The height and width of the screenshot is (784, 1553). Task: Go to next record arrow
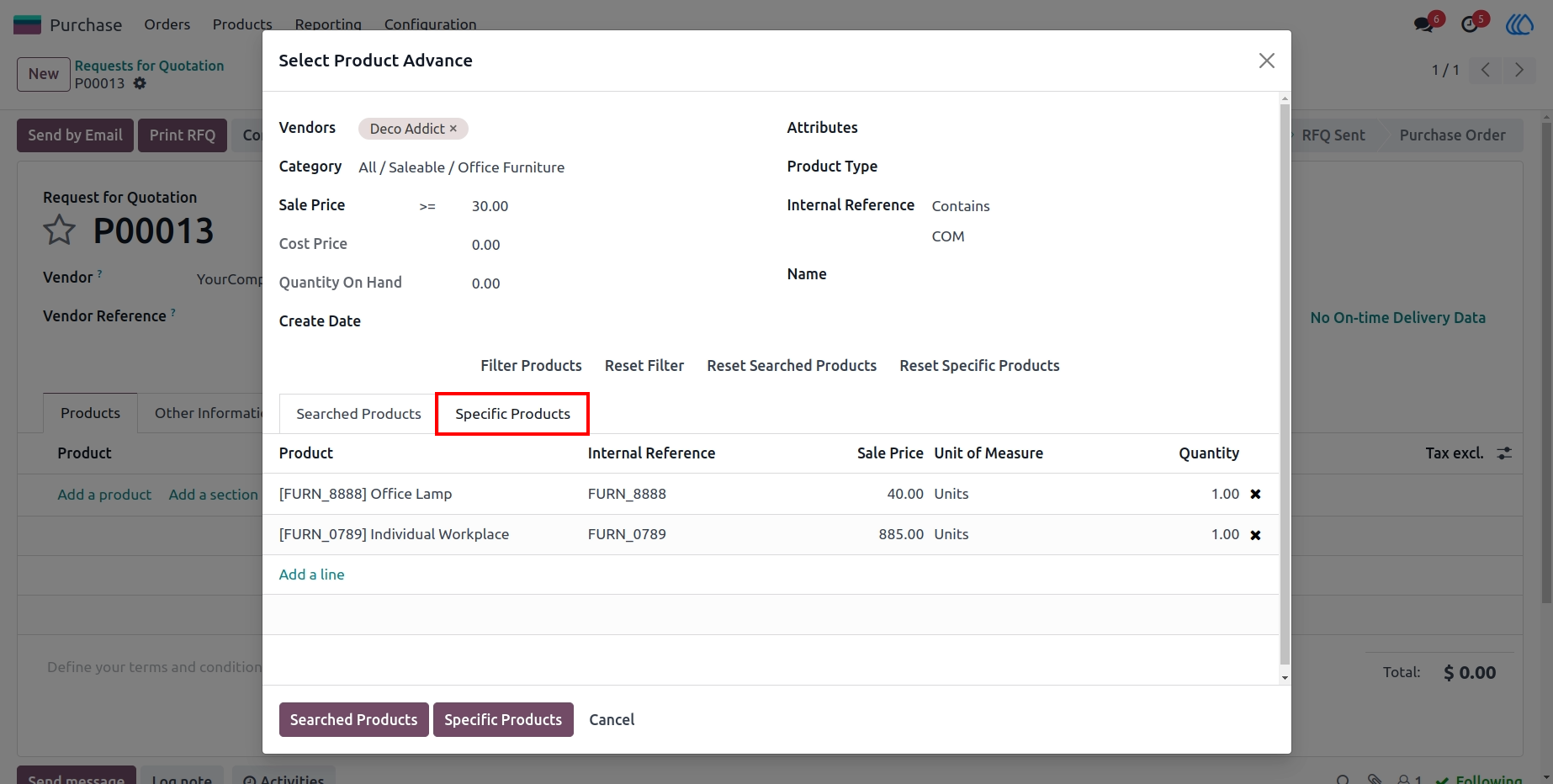(x=1519, y=70)
